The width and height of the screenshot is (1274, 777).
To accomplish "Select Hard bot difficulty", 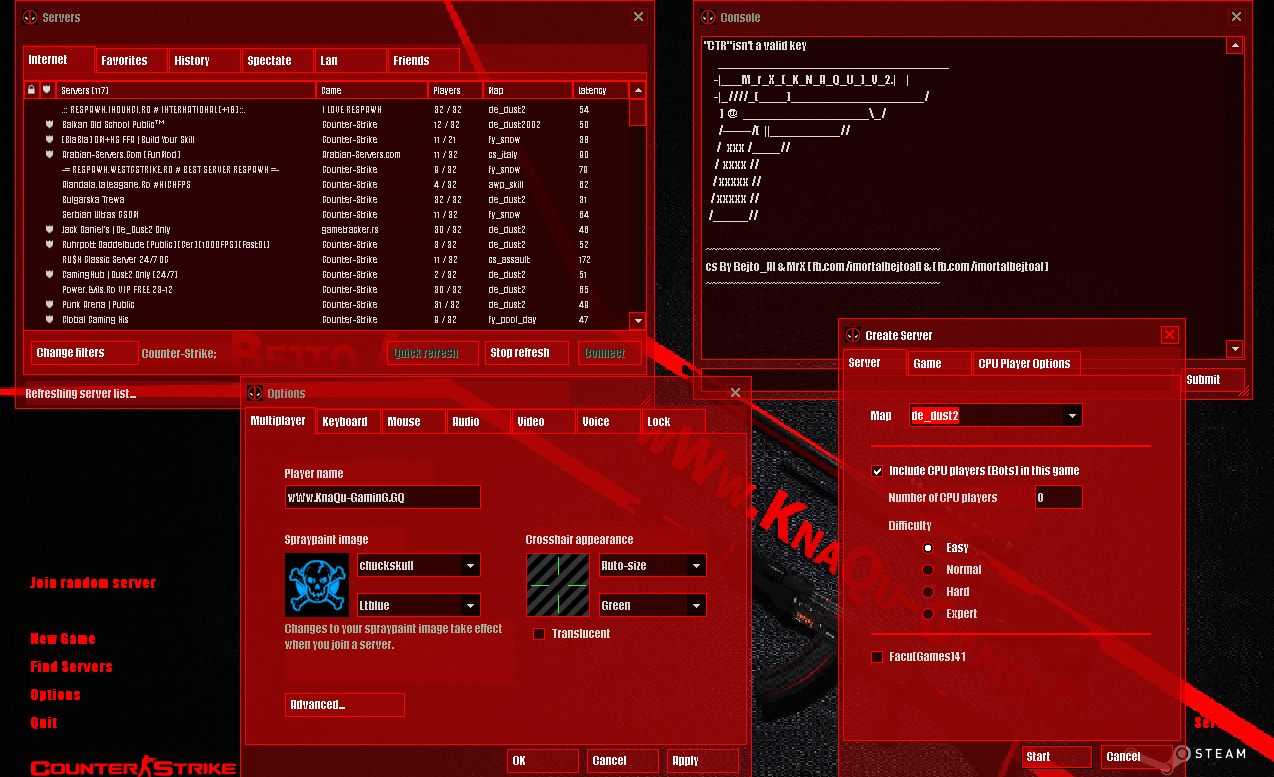I will (x=928, y=592).
